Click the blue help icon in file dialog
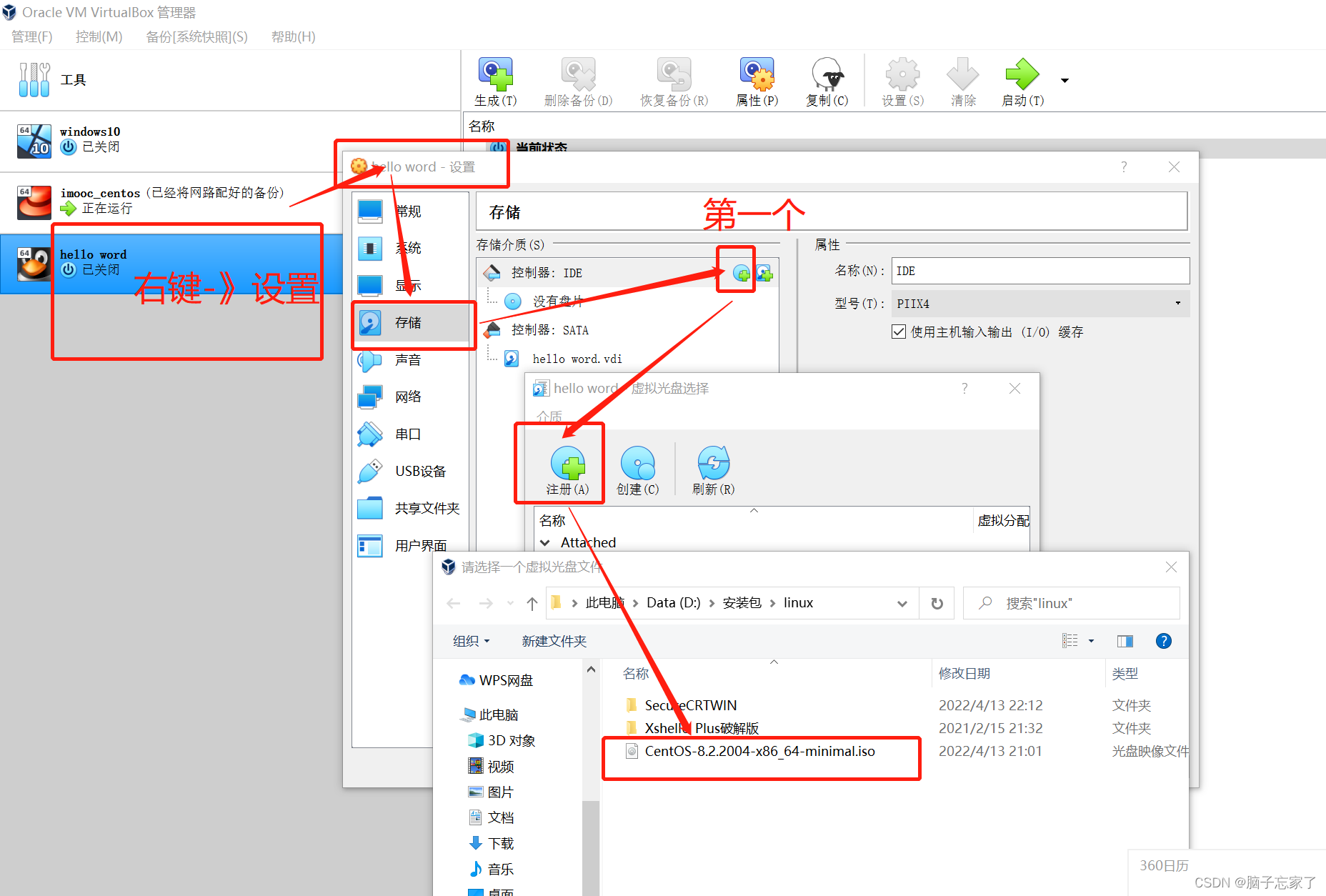Image resolution: width=1326 pixels, height=896 pixels. (1163, 641)
